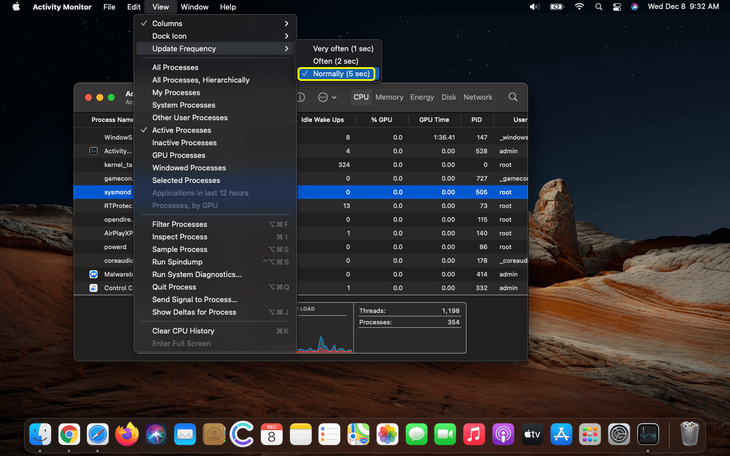Select Very often (1 sec) update frequency

[x=342, y=48]
